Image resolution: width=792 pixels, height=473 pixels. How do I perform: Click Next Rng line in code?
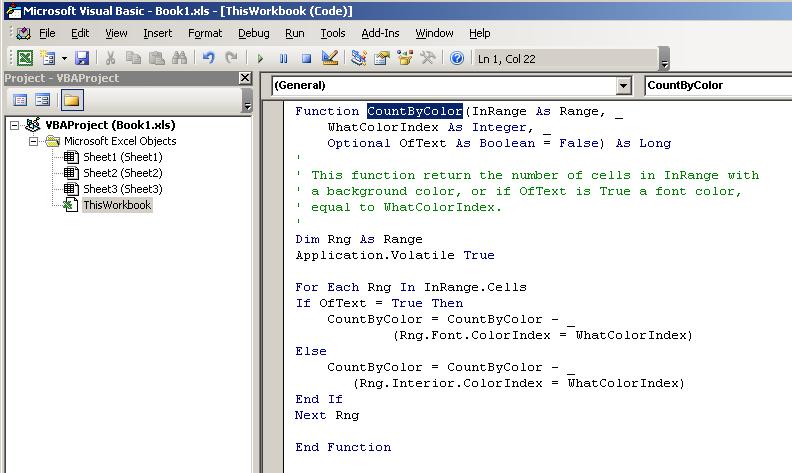(x=327, y=415)
